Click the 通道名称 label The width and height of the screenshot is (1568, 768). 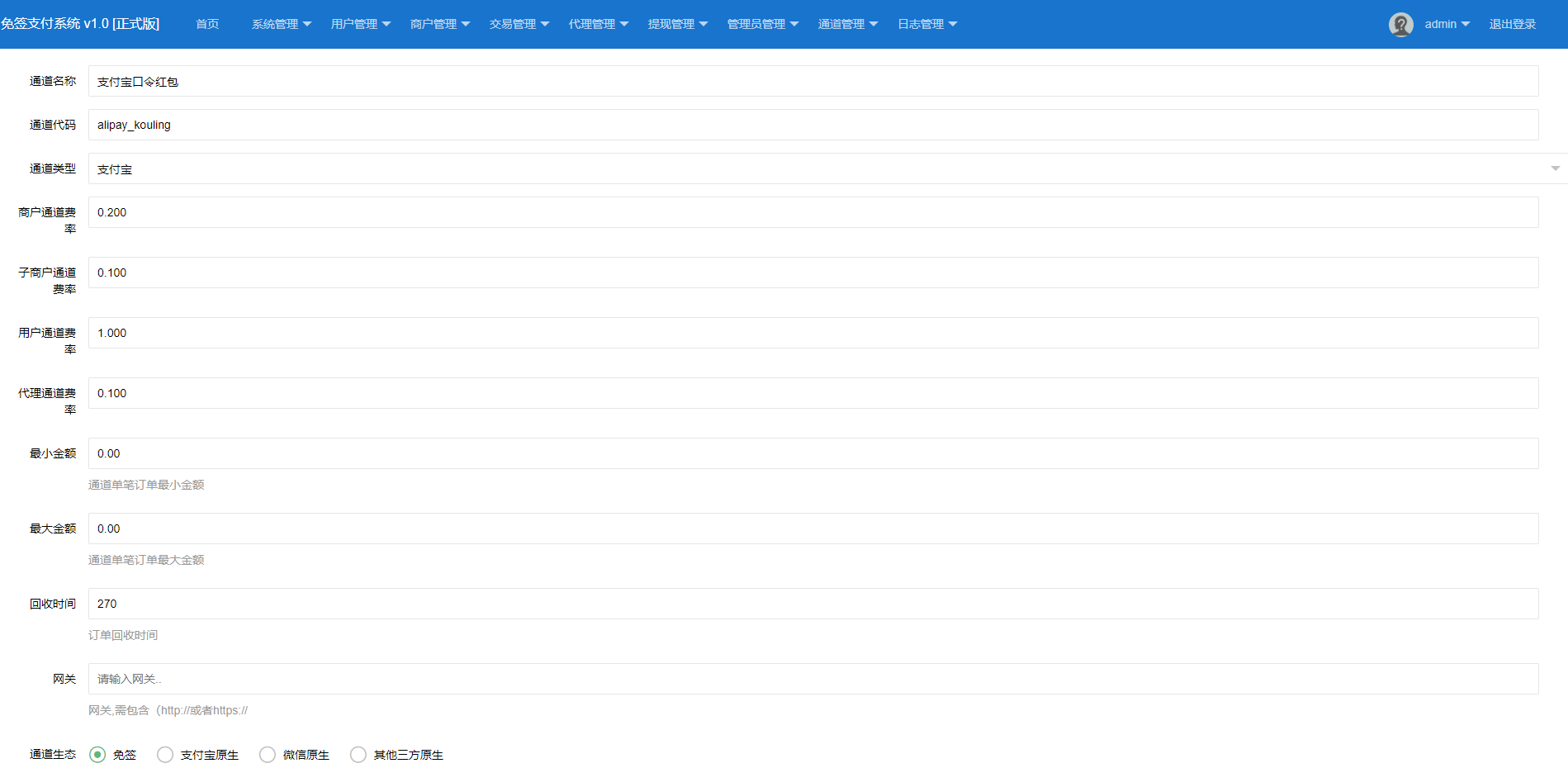[53, 81]
